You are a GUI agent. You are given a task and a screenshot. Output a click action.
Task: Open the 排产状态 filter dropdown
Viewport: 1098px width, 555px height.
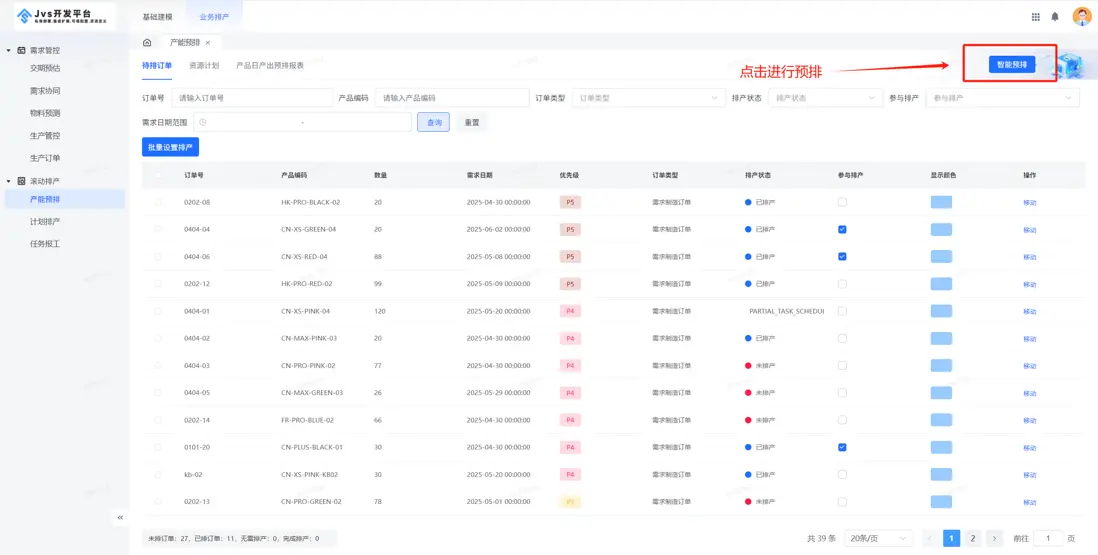pyautogui.click(x=824, y=98)
